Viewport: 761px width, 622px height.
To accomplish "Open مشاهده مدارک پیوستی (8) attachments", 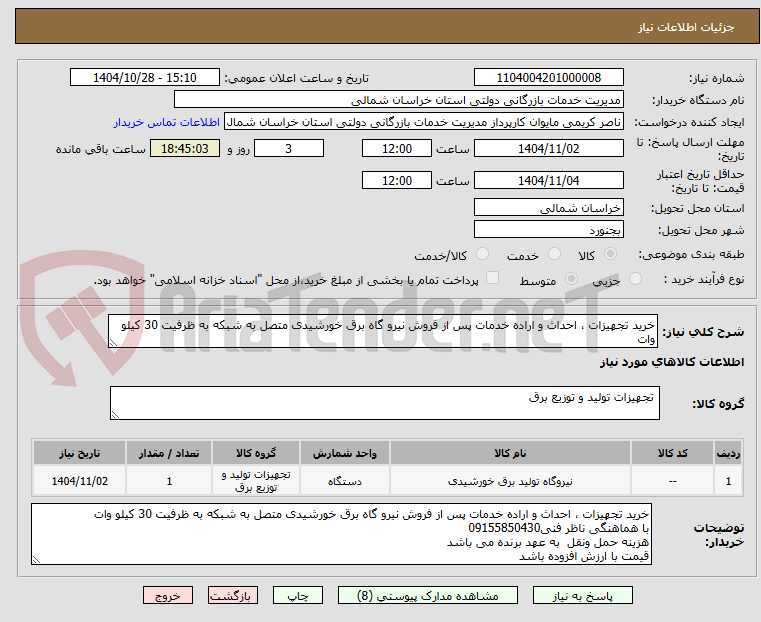I will (x=428, y=595).
